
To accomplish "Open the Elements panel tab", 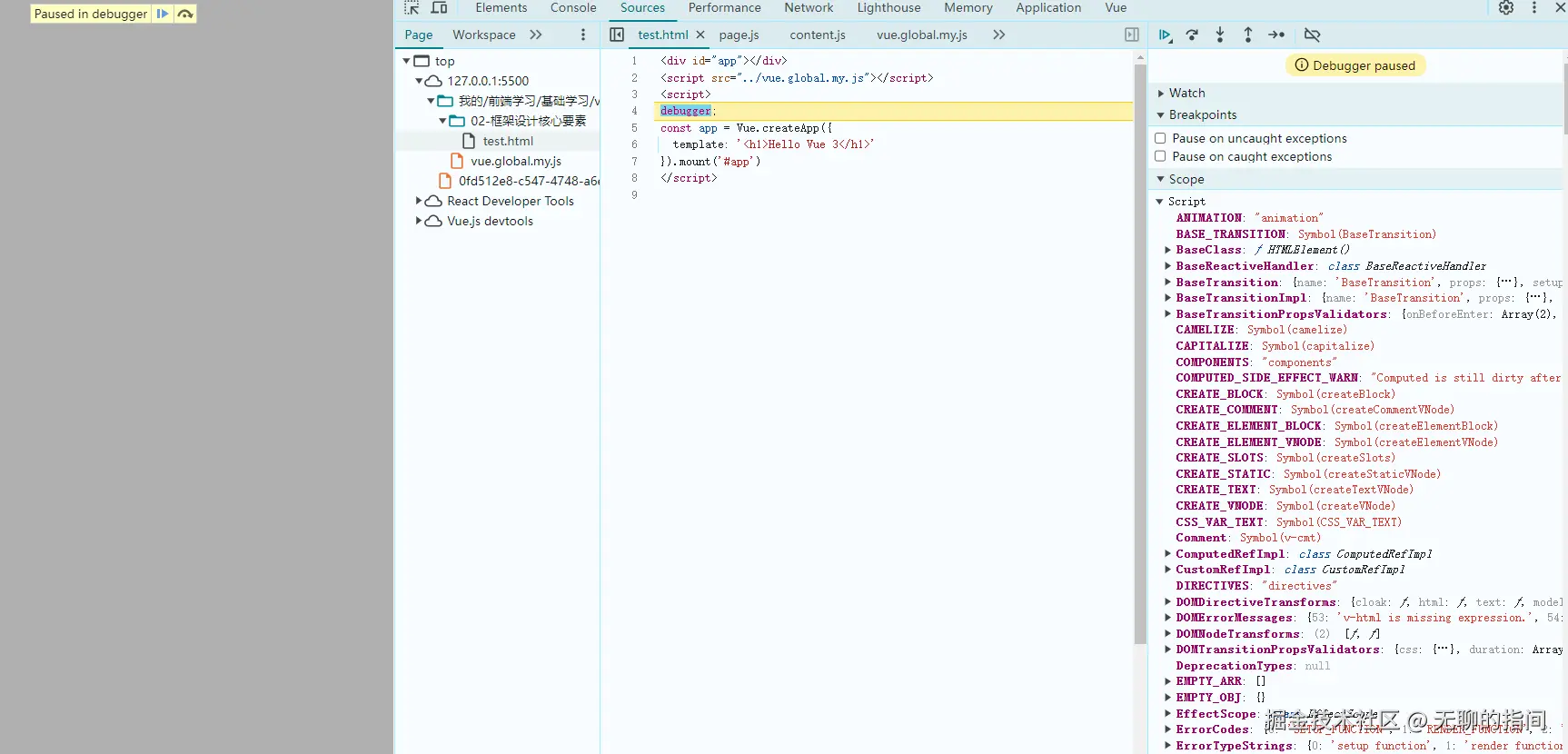I will coord(501,8).
